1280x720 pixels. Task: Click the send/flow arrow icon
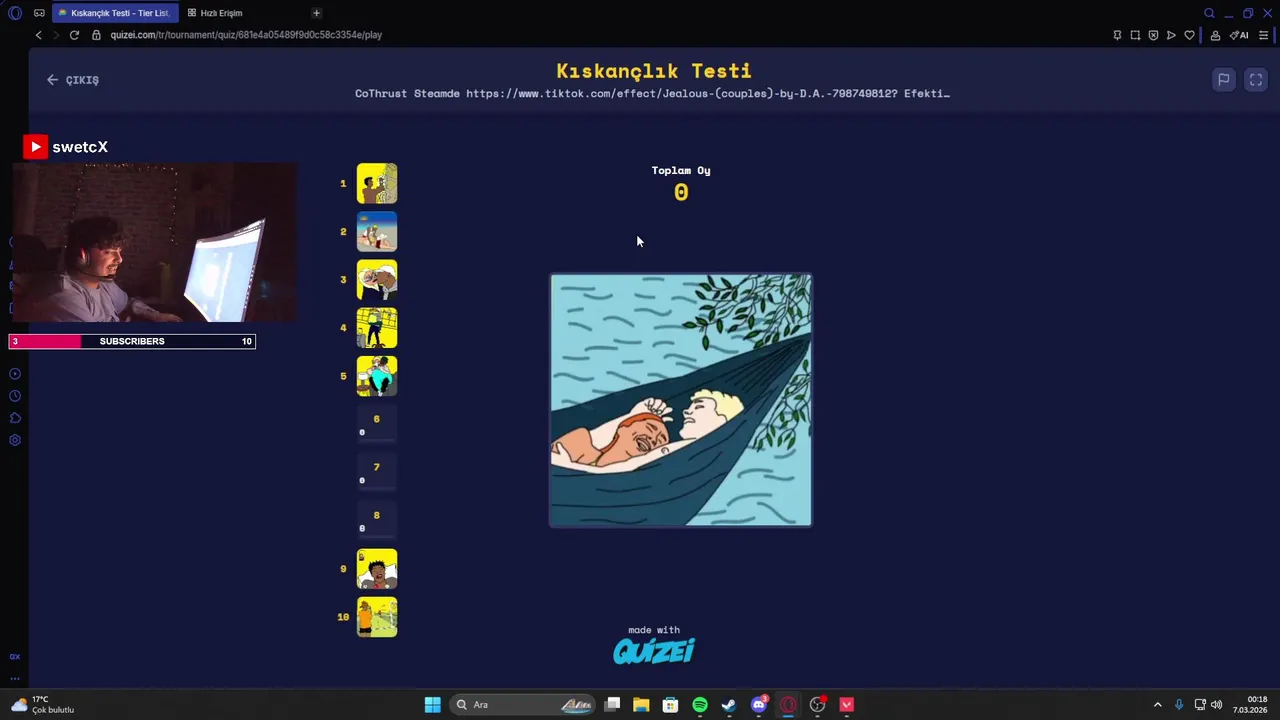(x=1171, y=35)
